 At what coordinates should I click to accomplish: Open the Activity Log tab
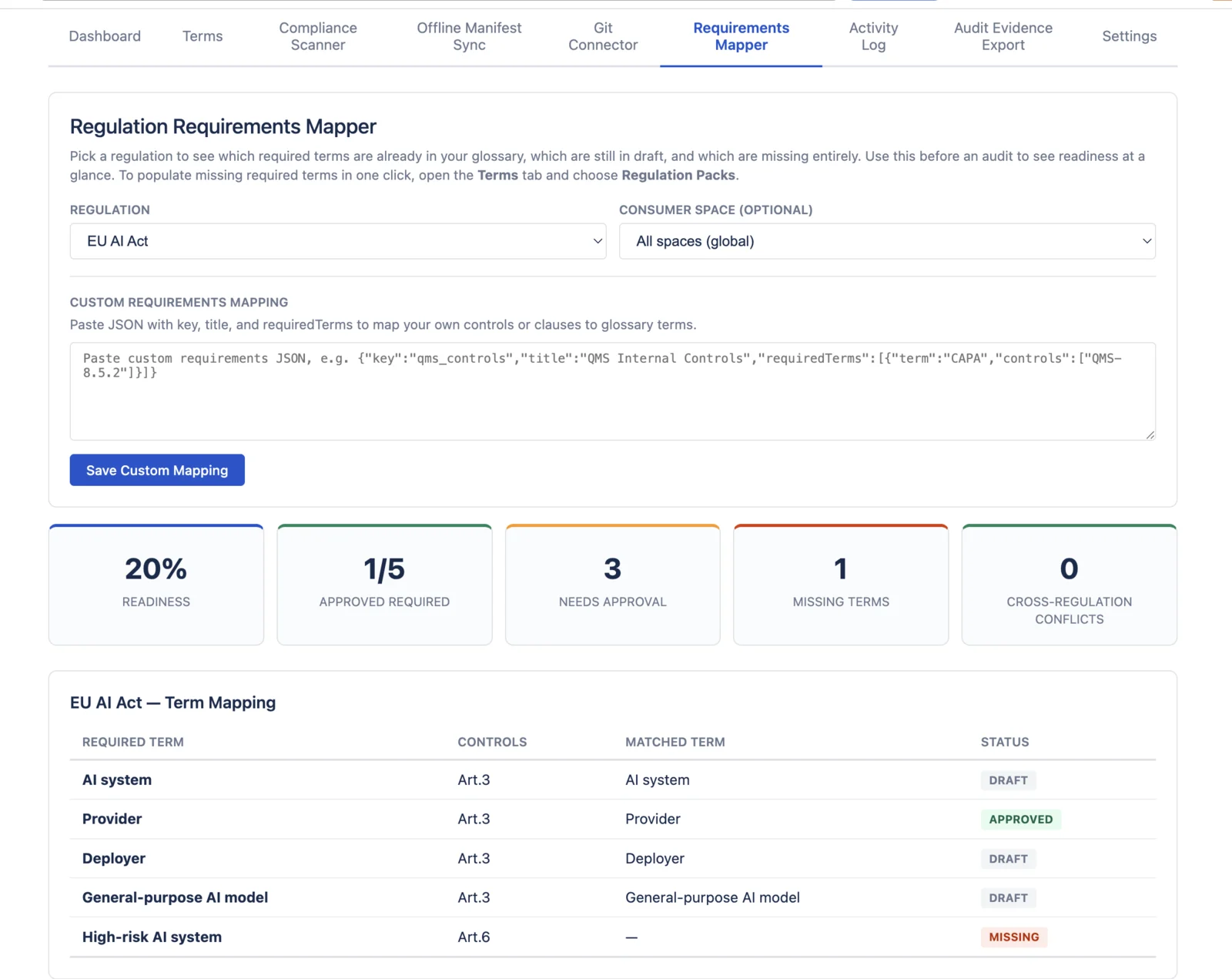point(873,36)
